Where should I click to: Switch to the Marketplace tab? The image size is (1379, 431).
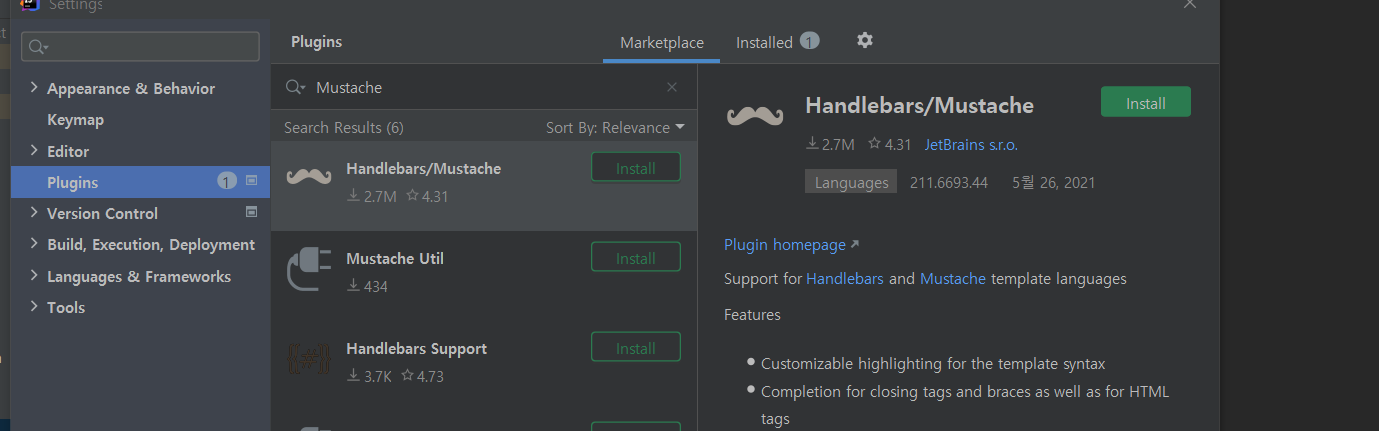tap(662, 43)
